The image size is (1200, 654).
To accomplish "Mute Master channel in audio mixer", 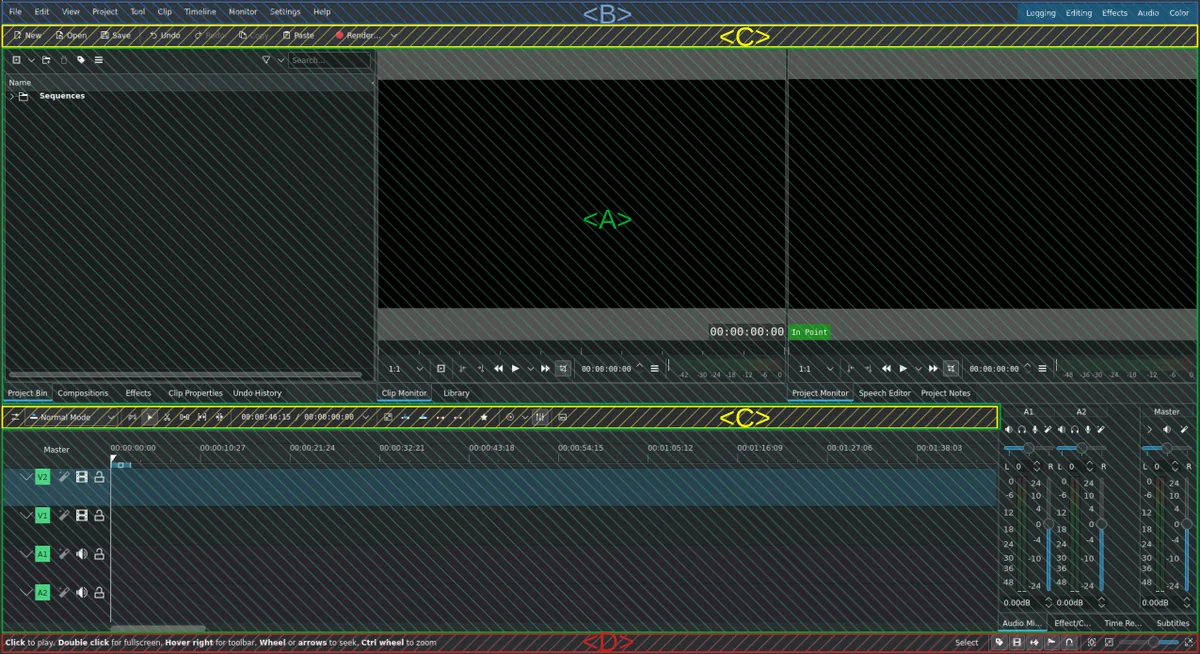I will [1166, 429].
